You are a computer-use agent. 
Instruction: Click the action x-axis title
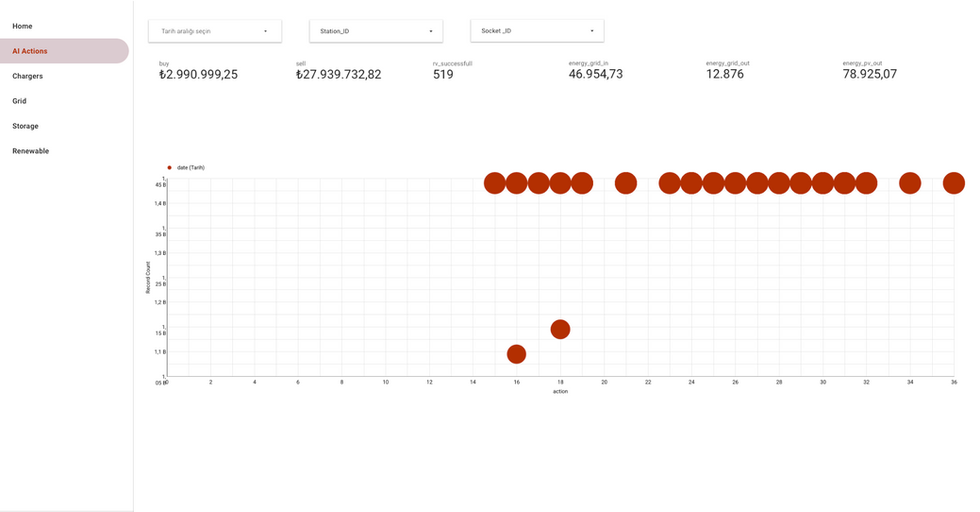tap(560, 392)
